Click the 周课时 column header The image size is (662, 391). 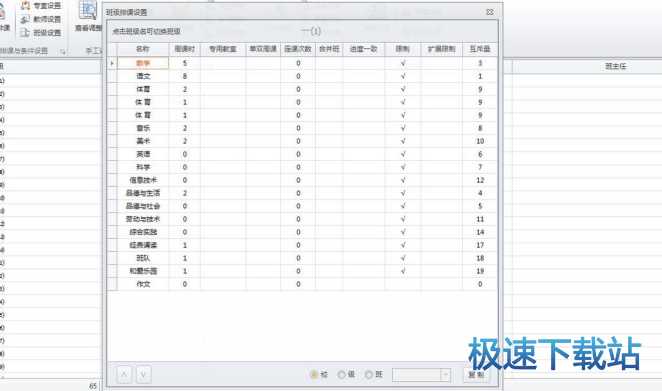point(184,49)
